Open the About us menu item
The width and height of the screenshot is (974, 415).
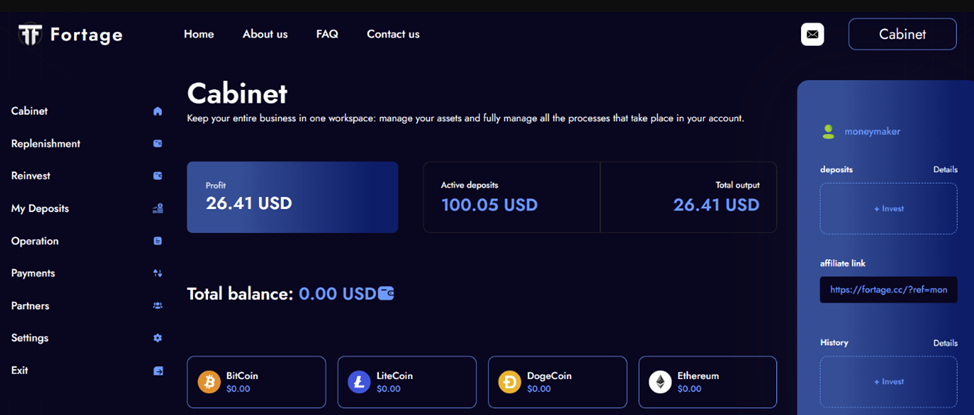point(265,34)
